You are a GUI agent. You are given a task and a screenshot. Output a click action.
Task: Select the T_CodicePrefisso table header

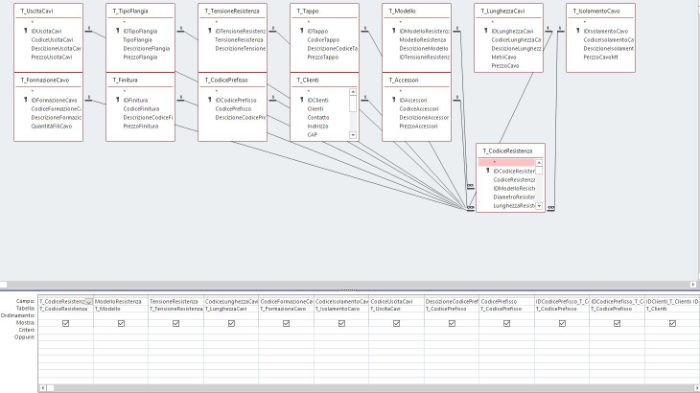click(233, 80)
